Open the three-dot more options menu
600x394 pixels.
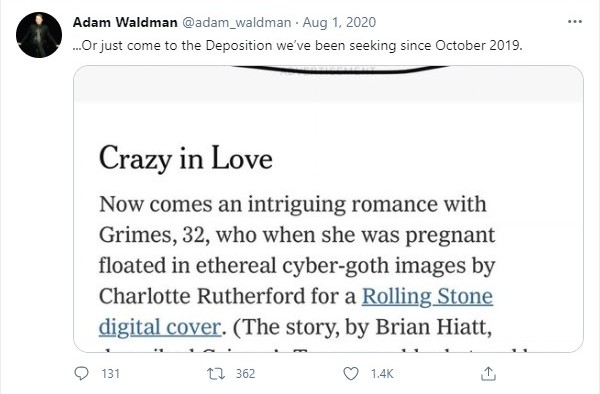575,22
